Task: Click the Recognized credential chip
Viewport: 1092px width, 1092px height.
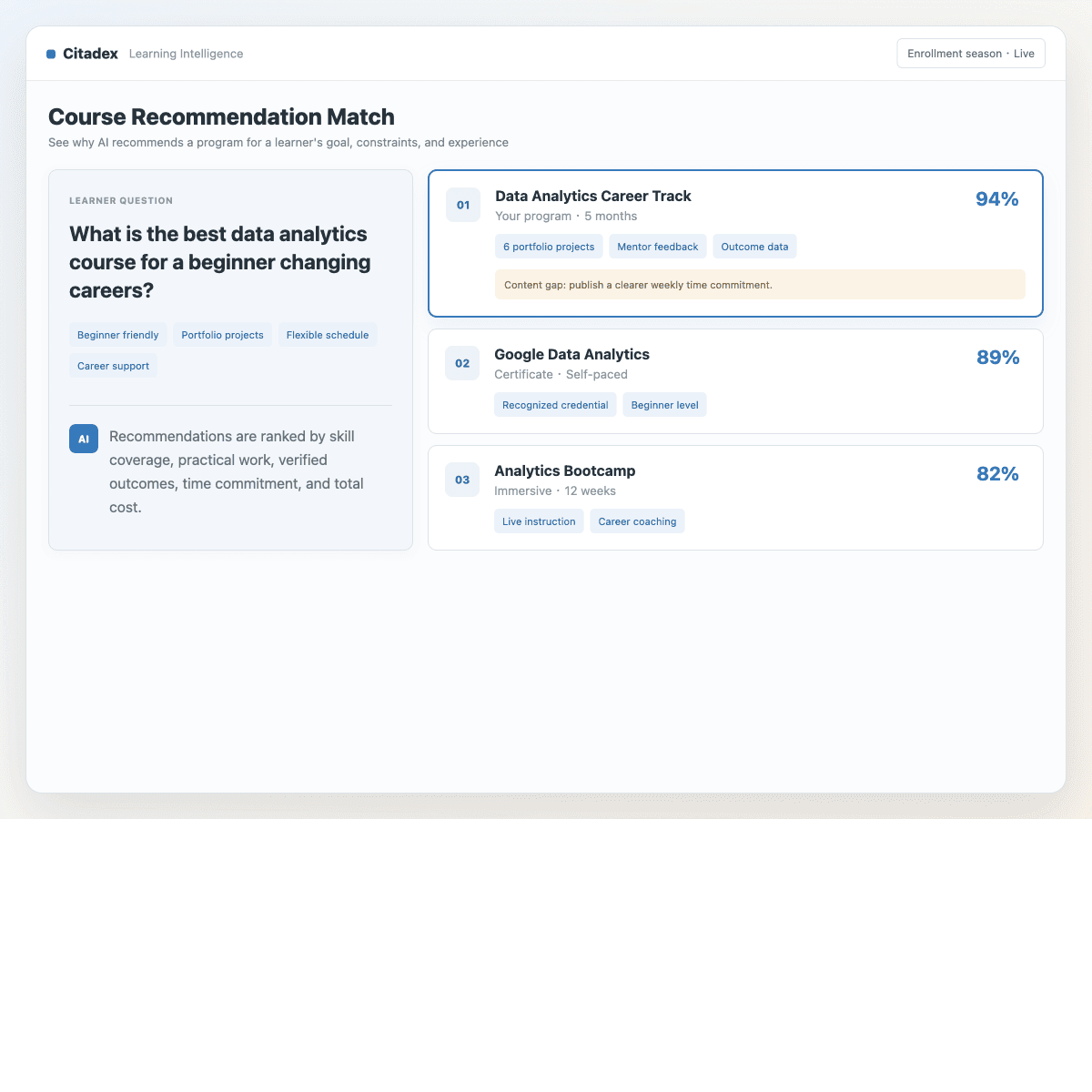Action: click(x=555, y=405)
